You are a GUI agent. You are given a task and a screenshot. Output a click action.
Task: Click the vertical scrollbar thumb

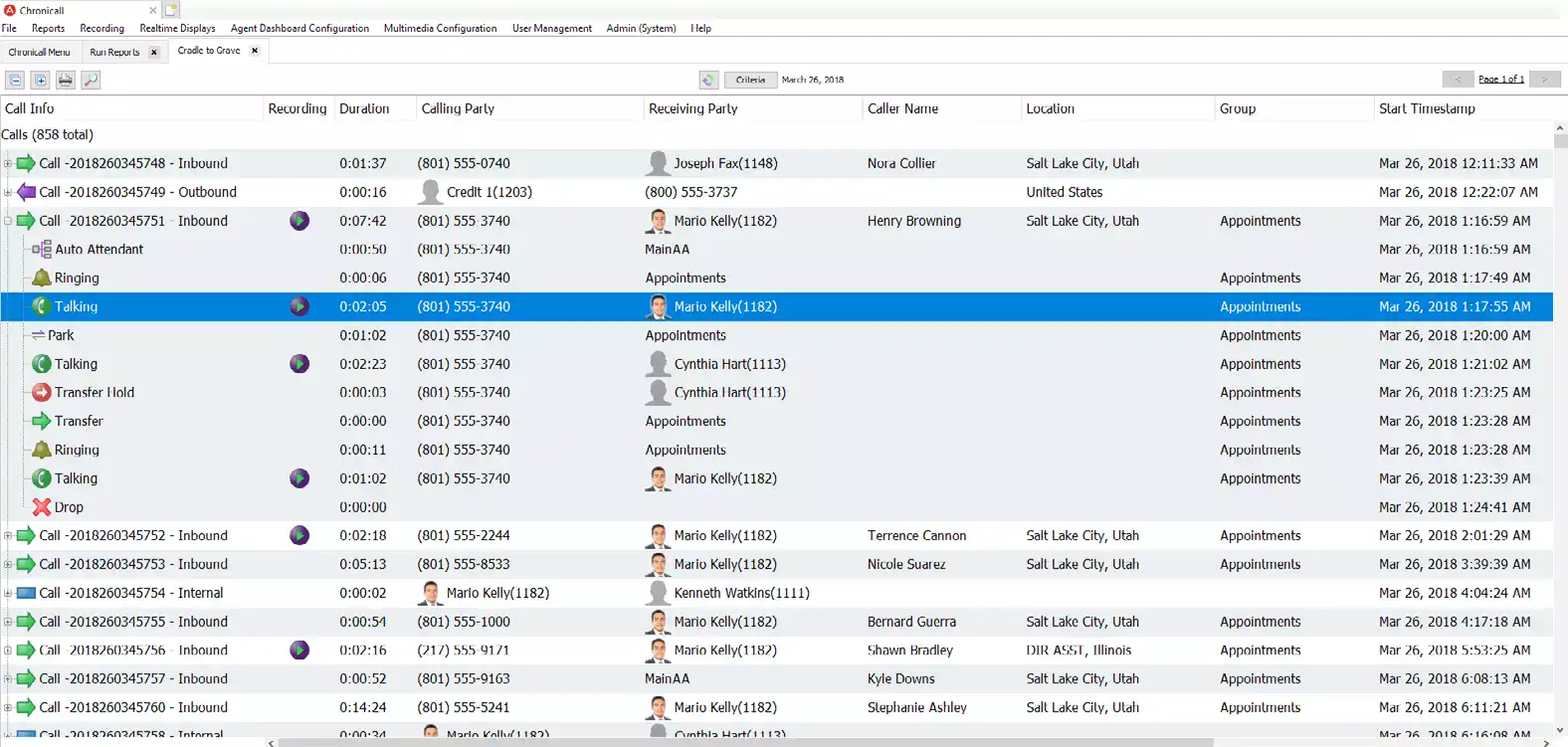(x=1560, y=139)
